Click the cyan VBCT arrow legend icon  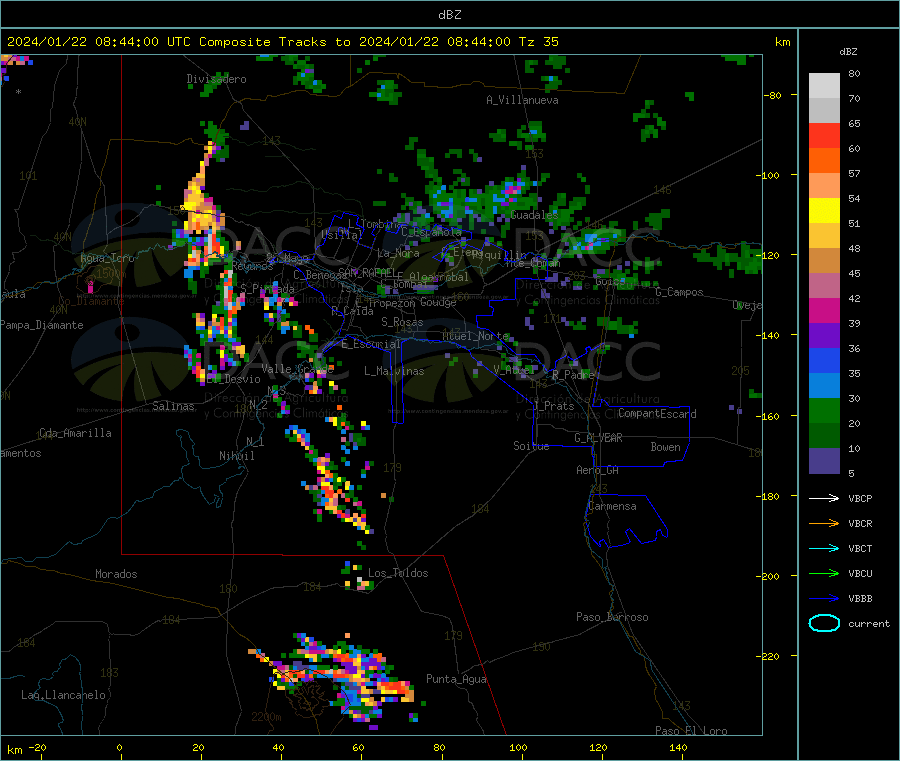[x=824, y=549]
